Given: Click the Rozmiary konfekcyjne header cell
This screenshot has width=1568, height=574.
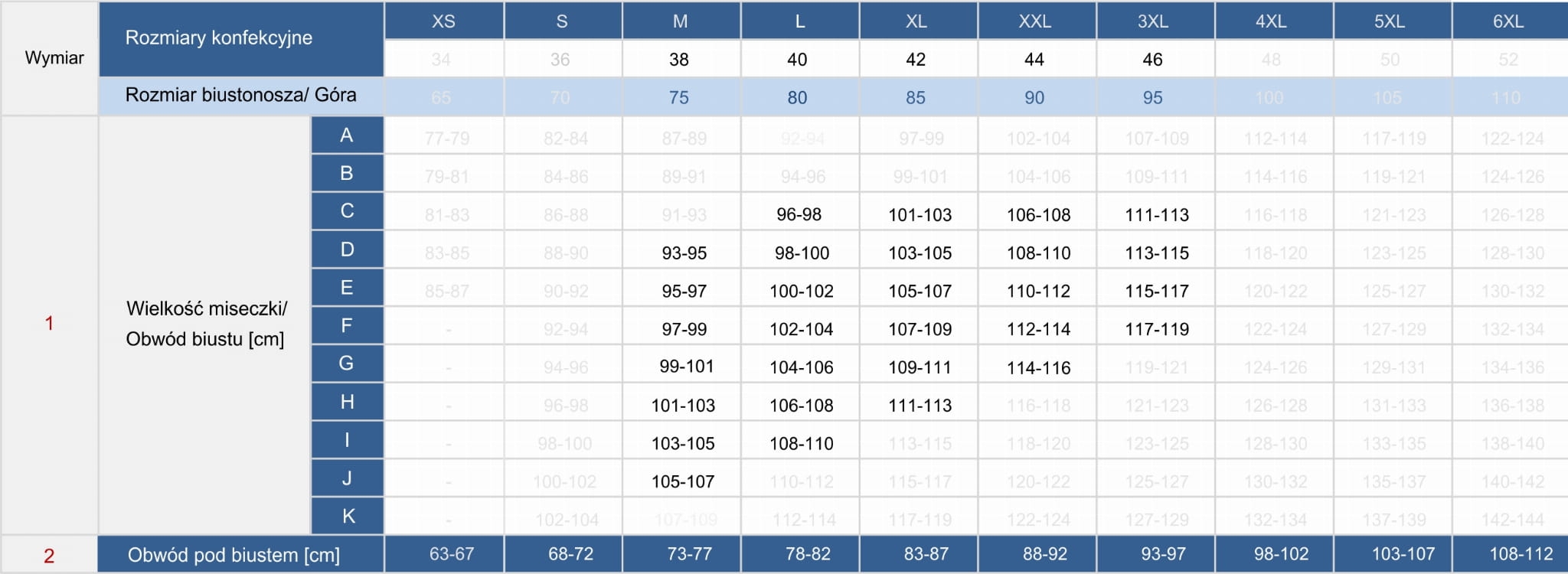Looking at the screenshot, I should click(x=219, y=38).
